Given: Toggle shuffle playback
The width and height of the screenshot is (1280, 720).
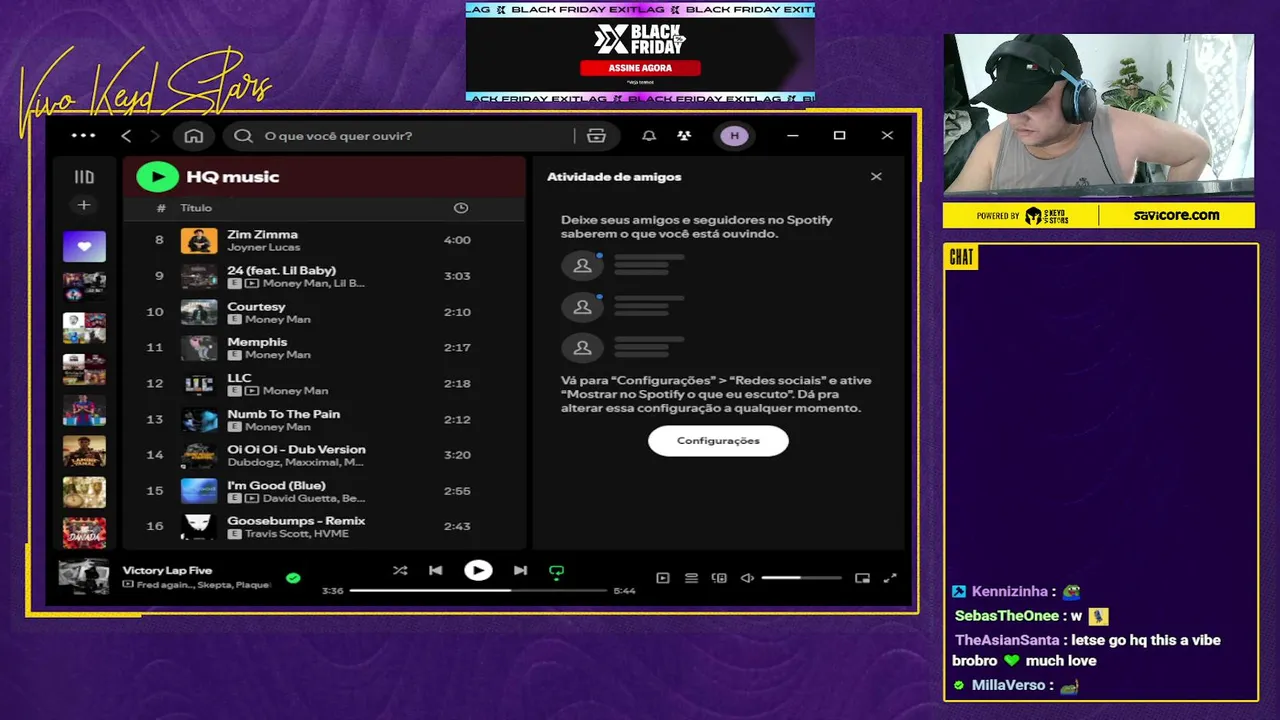Looking at the screenshot, I should 400,570.
